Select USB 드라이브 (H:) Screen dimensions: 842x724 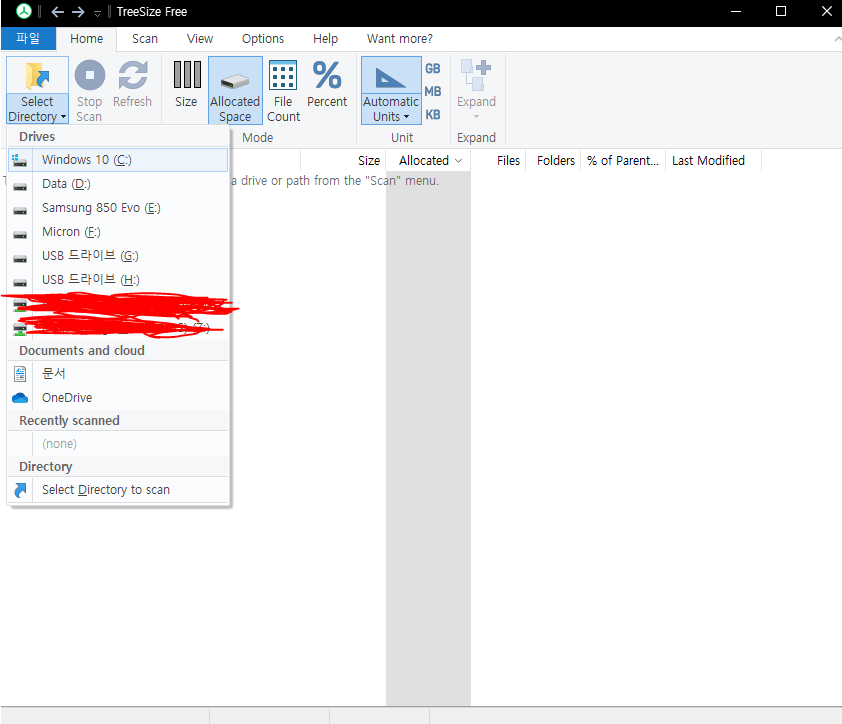pyautogui.click(x=118, y=280)
